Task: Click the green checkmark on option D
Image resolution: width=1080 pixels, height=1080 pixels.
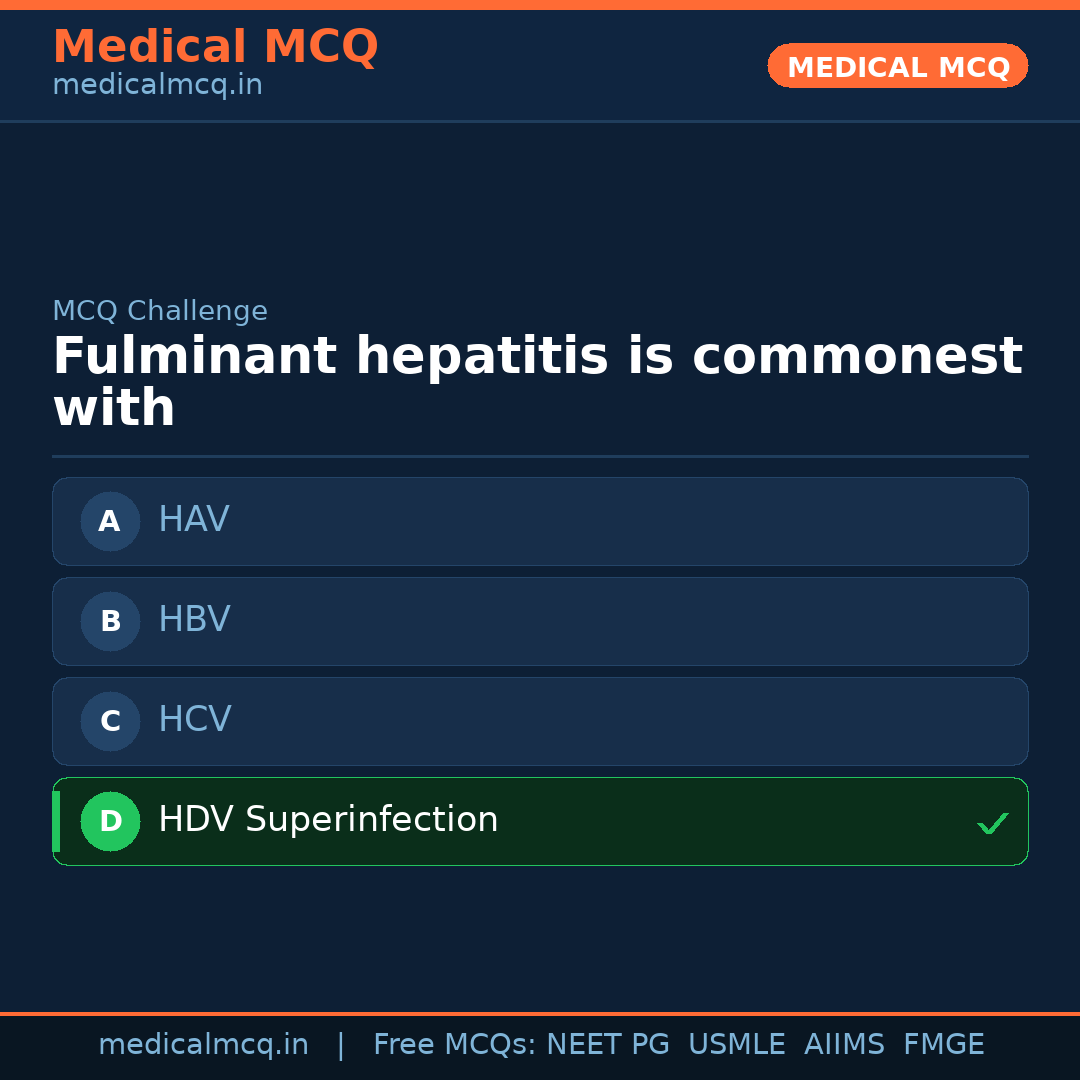Action: (992, 823)
